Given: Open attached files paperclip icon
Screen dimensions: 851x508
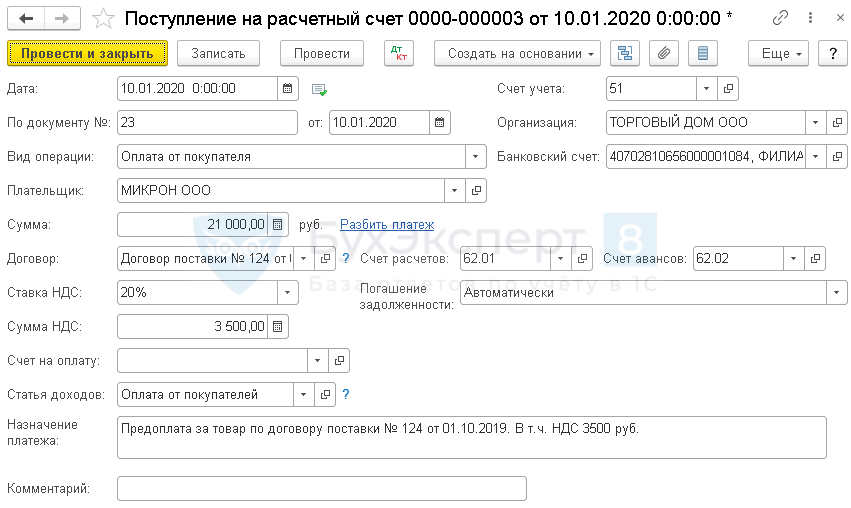Looking at the screenshot, I should tap(664, 54).
